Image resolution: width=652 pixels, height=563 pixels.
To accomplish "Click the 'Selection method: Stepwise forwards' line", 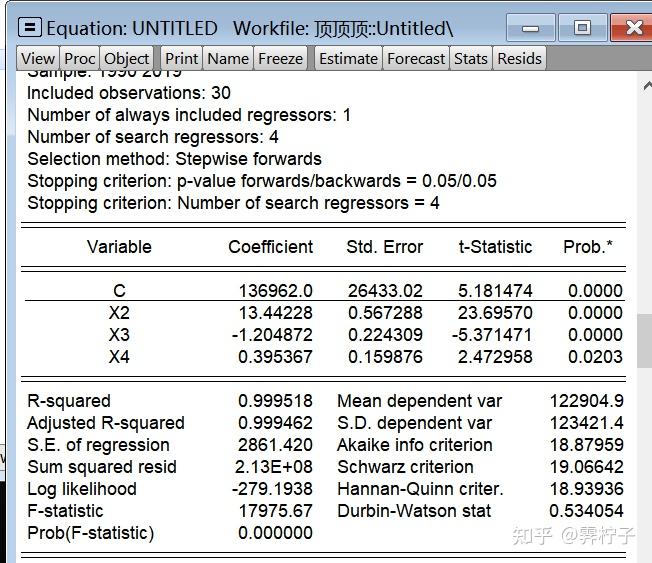I will pyautogui.click(x=175, y=159).
